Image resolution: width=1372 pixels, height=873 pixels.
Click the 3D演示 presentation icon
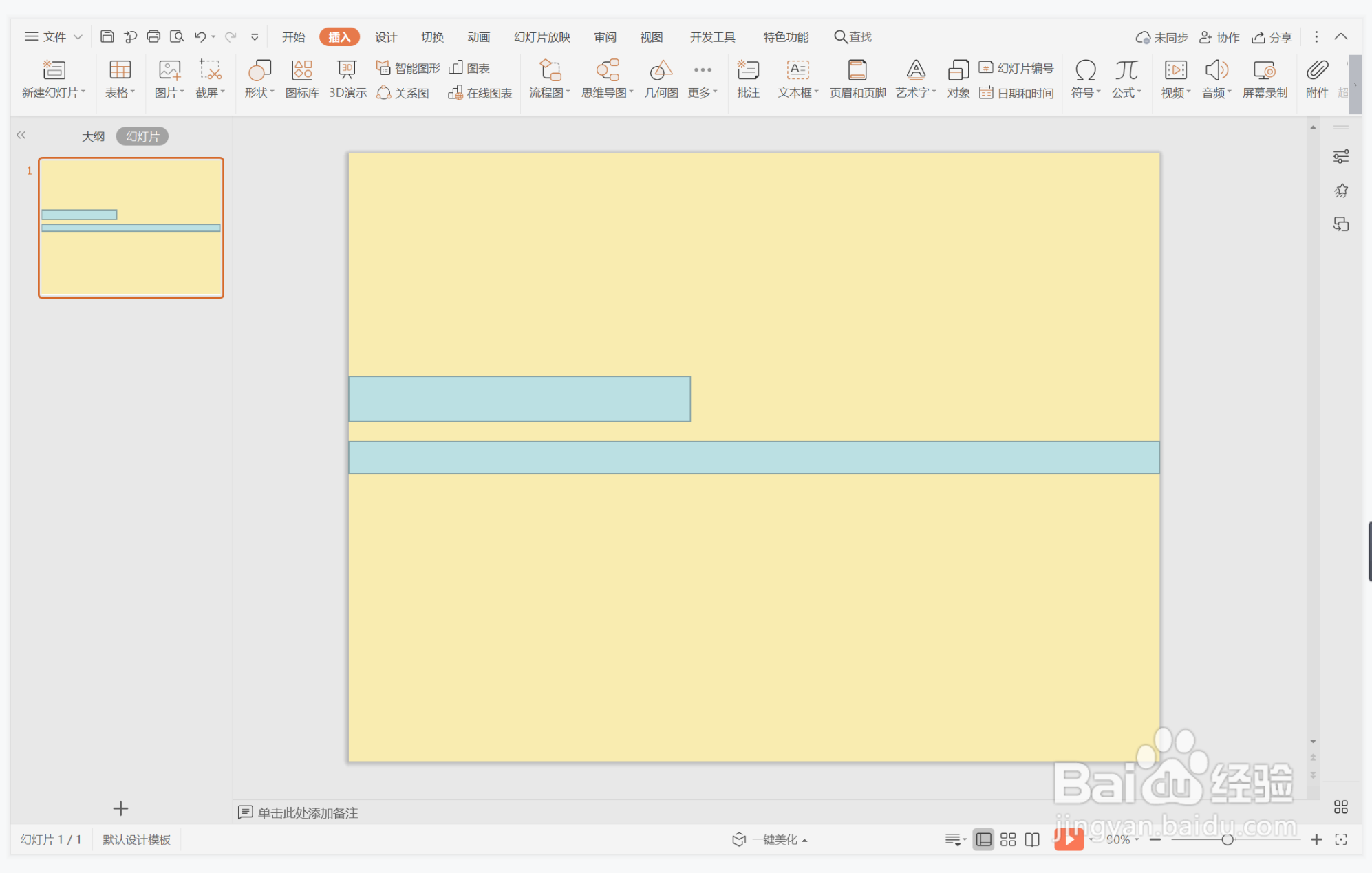(347, 78)
